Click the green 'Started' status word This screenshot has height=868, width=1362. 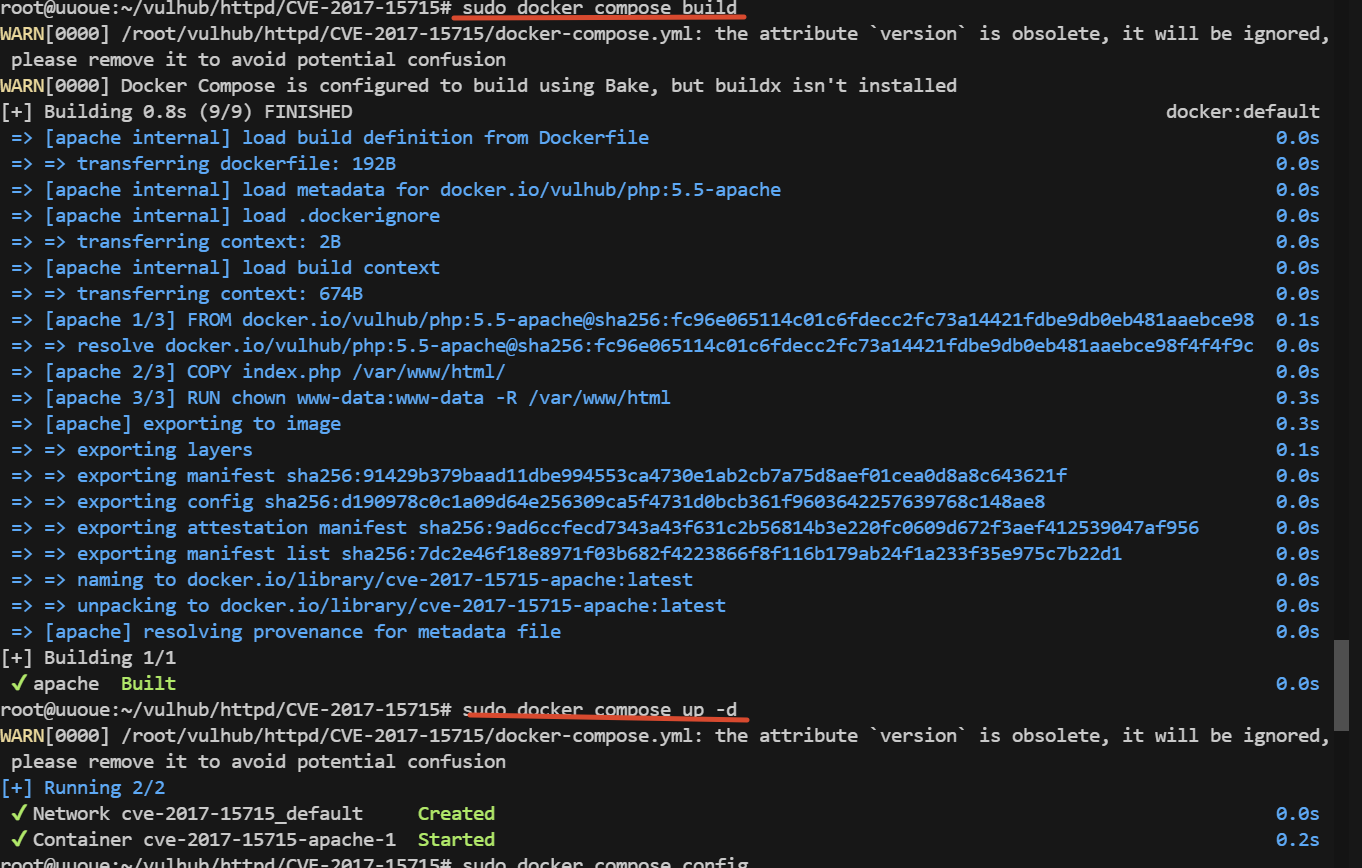[x=456, y=840]
